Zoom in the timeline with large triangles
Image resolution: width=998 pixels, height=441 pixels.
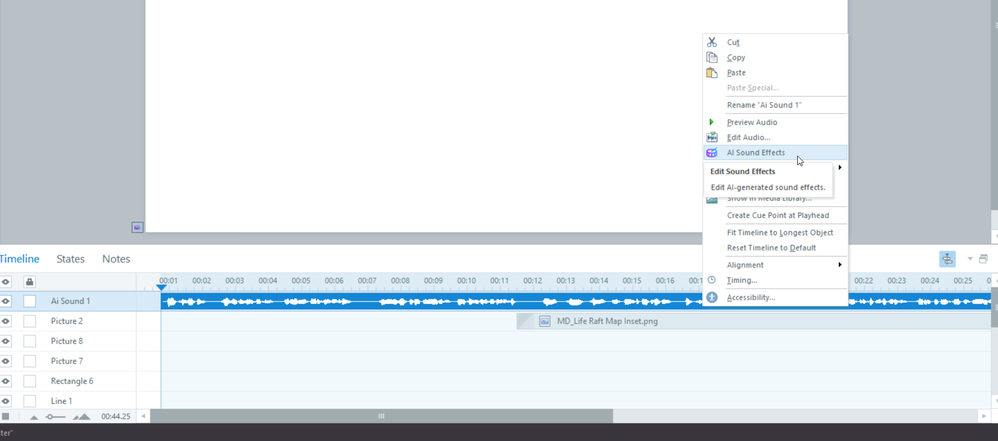[x=81, y=417]
